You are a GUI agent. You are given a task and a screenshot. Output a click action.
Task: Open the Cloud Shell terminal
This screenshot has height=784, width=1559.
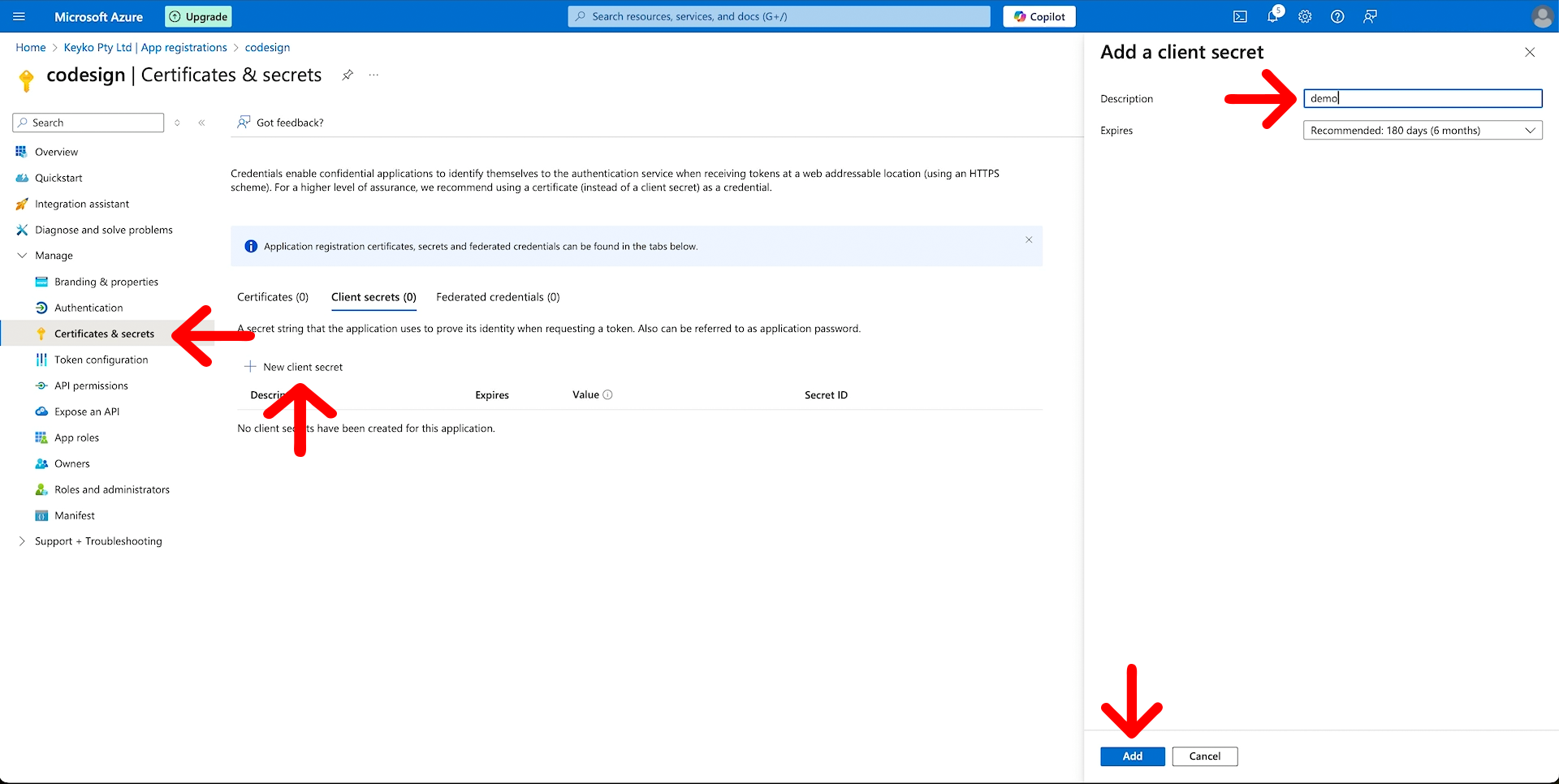(x=1241, y=16)
